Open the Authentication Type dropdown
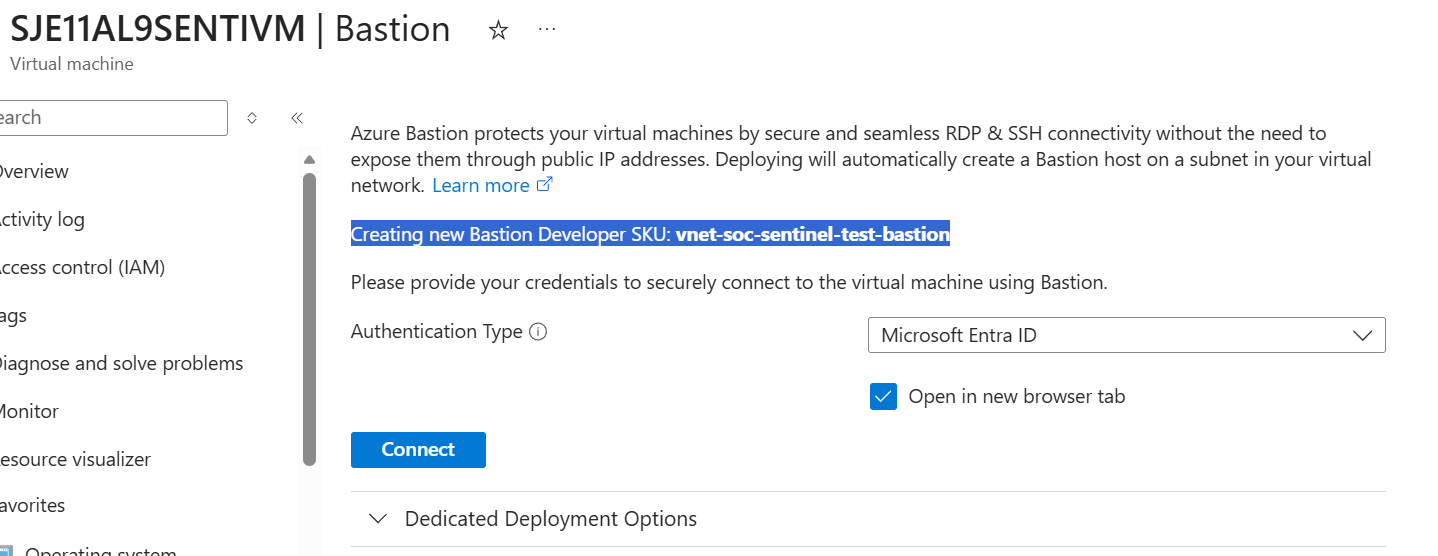This screenshot has height=556, width=1438. click(1126, 335)
